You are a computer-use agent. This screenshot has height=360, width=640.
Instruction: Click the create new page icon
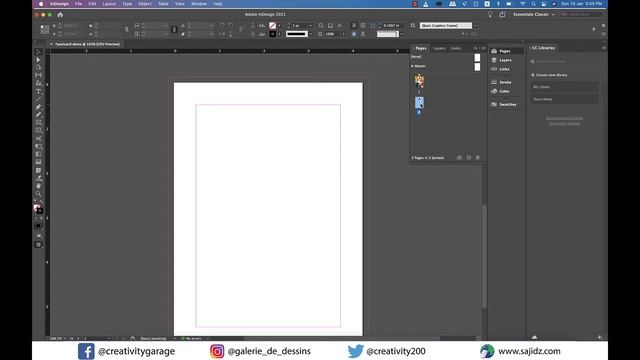point(469,158)
